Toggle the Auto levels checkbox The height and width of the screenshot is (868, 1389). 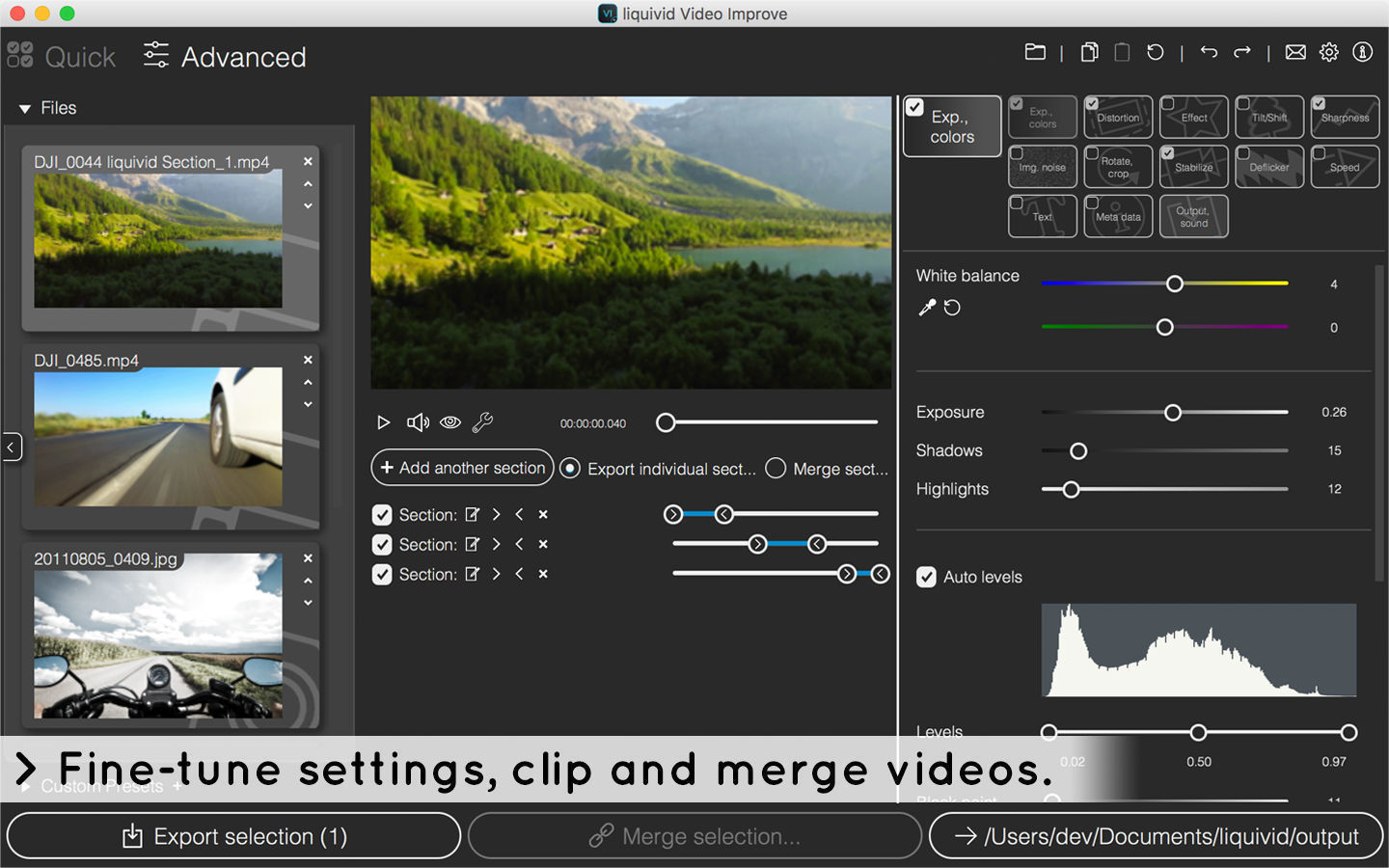pos(926,577)
